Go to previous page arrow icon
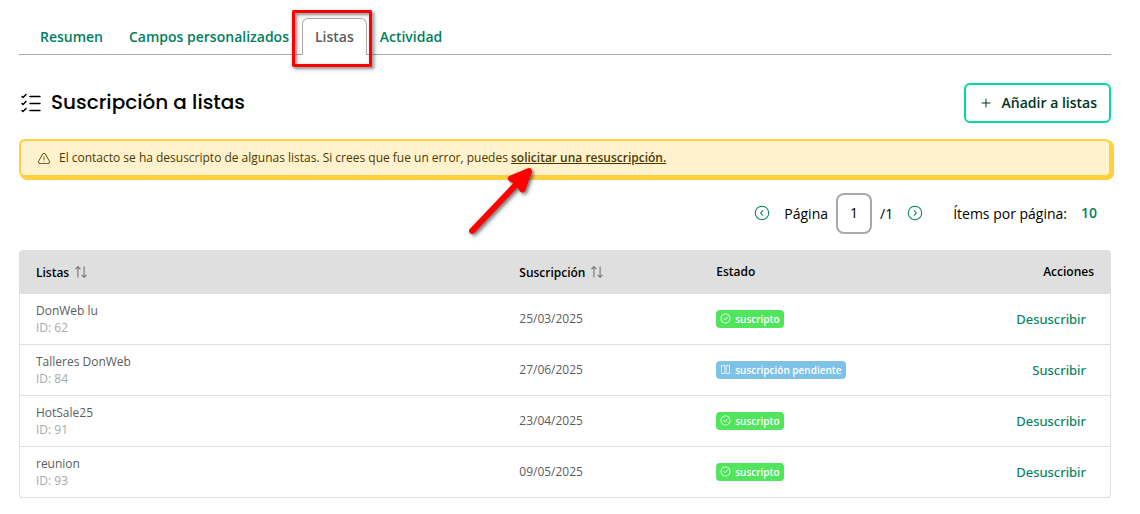 point(762,213)
